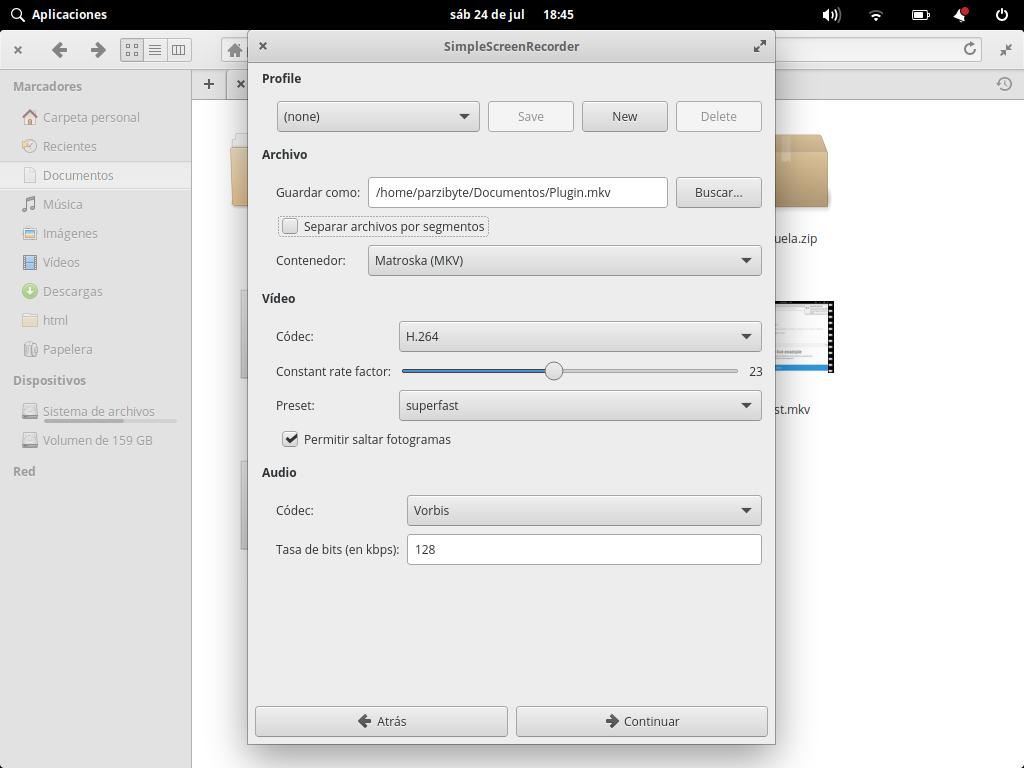Open the Contenedor Matroska (MKV) dropdown
This screenshot has height=768, width=1024.
(x=565, y=261)
